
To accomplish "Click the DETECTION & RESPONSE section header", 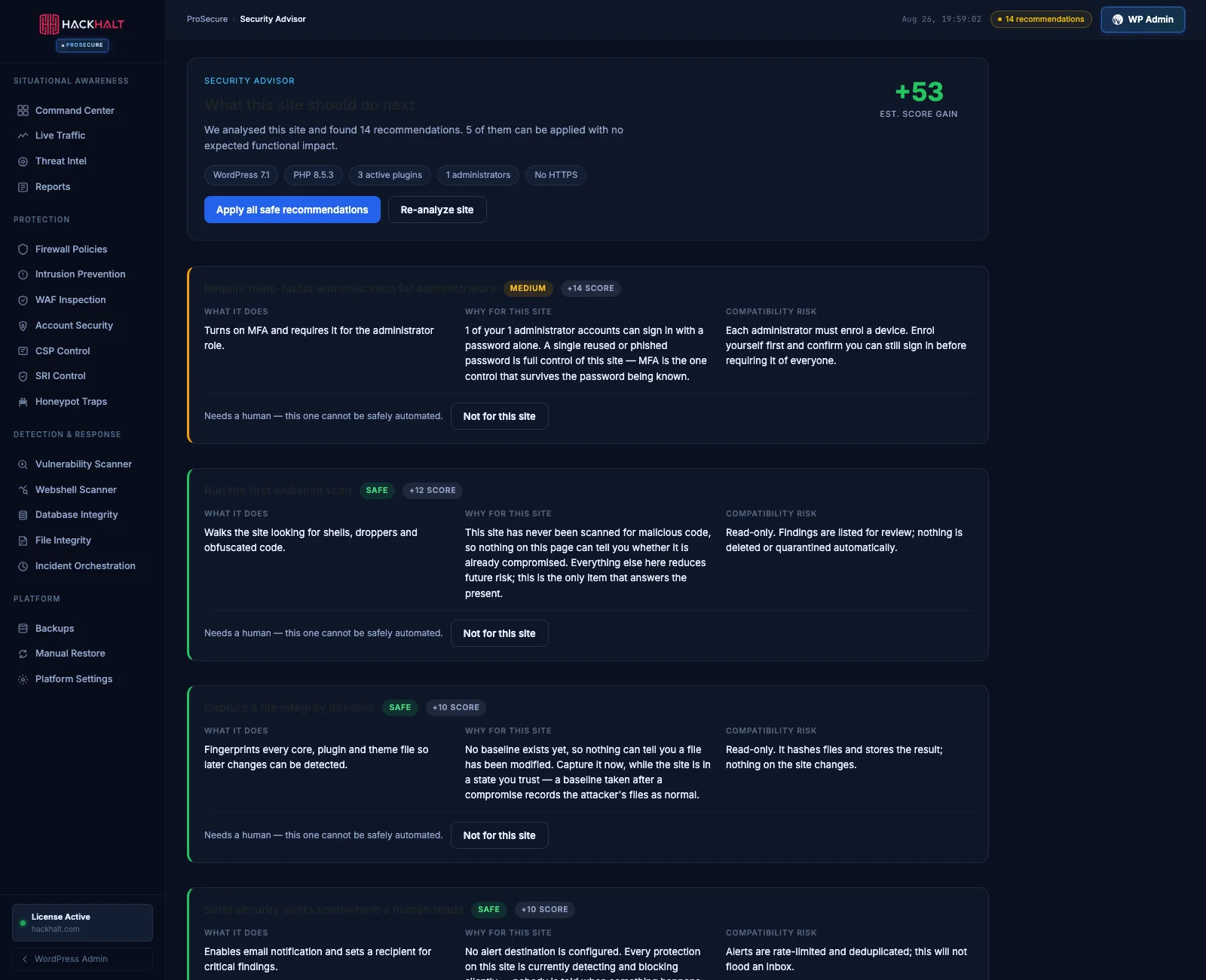I will (x=67, y=434).
